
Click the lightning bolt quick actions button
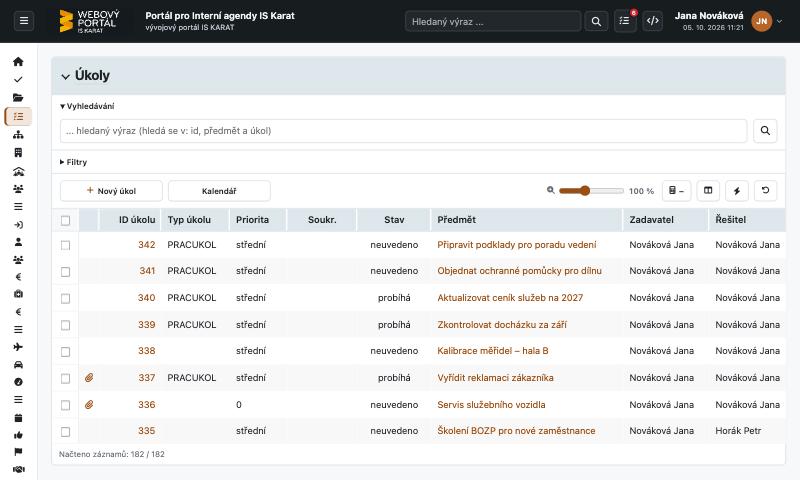pos(737,191)
